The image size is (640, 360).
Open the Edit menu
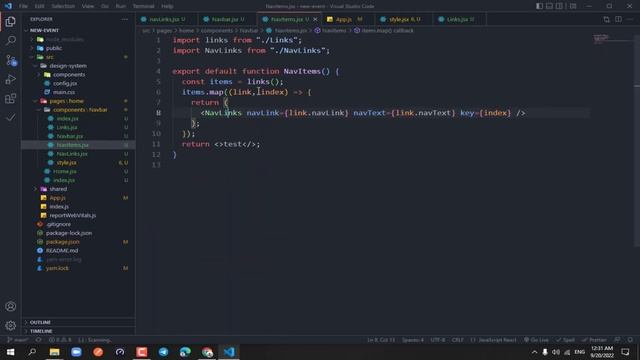[x=40, y=6]
